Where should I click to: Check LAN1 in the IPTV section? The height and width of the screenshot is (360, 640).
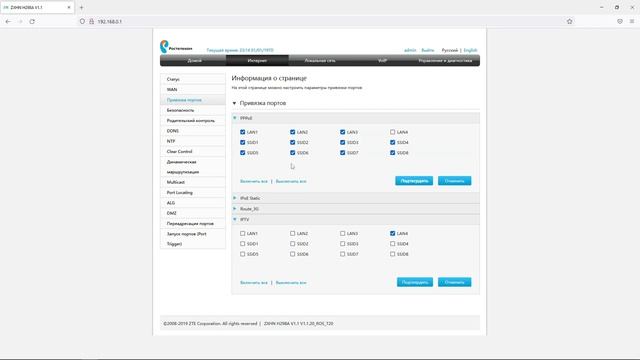coord(242,233)
